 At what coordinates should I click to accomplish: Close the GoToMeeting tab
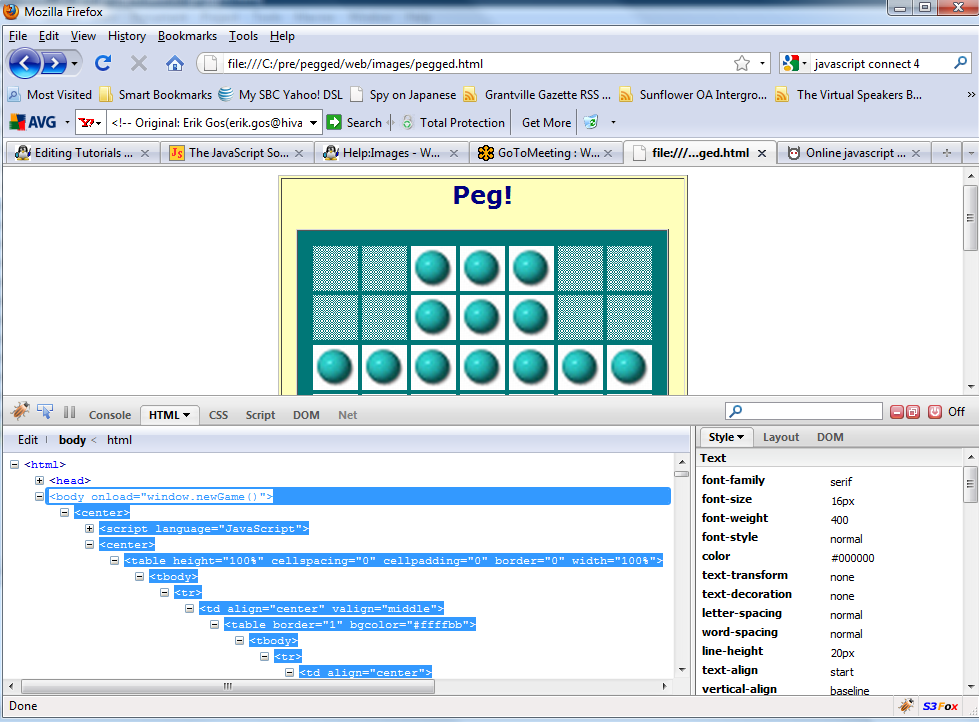[608, 153]
